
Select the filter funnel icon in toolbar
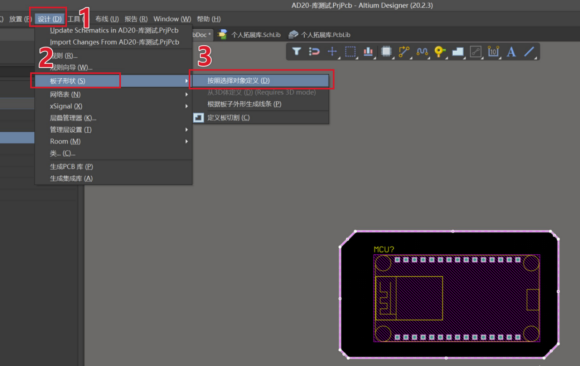(x=296, y=51)
